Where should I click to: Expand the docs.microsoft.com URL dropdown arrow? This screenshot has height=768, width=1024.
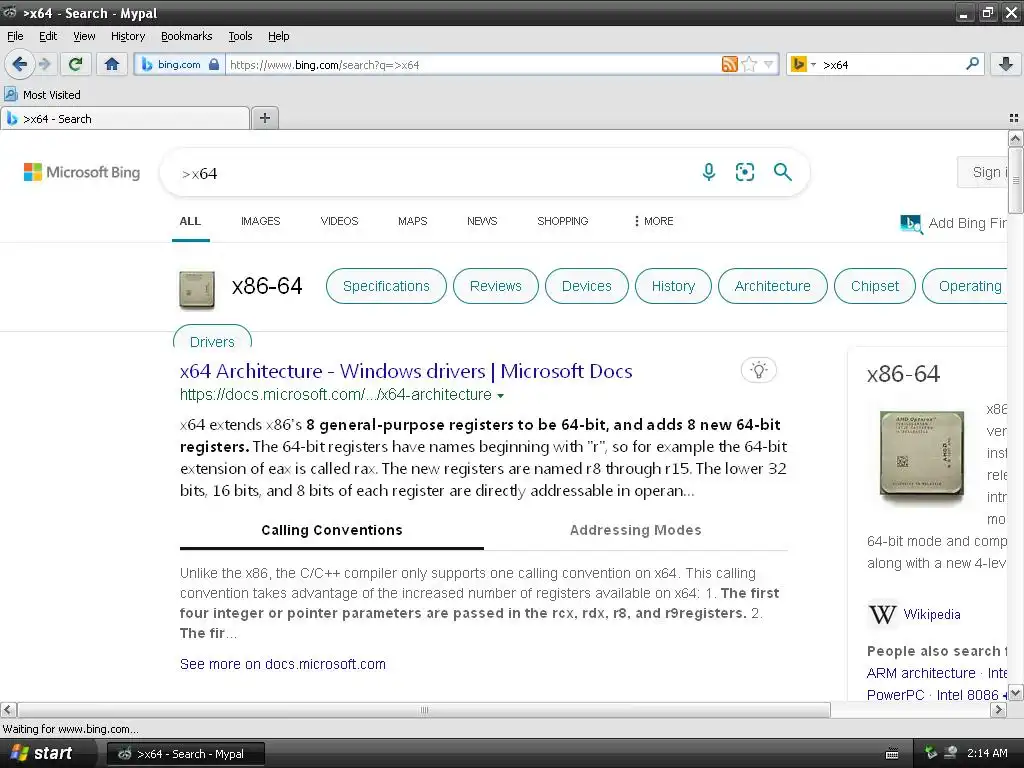click(500, 396)
